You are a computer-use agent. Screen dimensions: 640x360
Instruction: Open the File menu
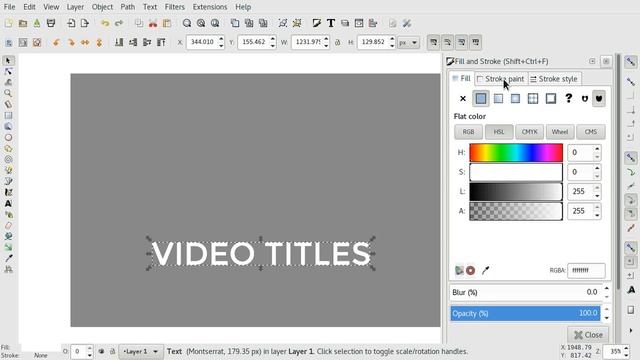point(9,7)
